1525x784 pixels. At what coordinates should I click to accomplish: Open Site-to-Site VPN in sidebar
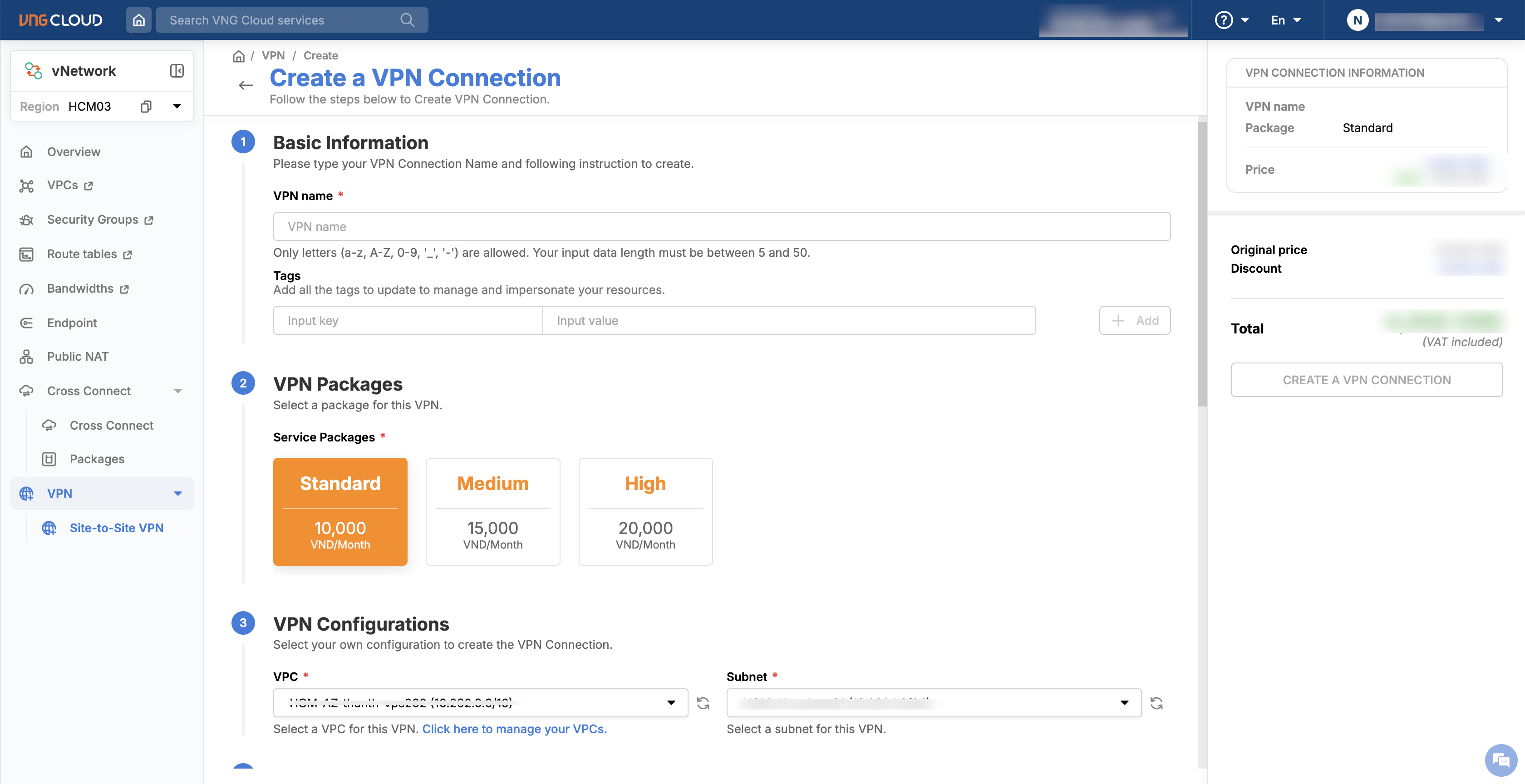pos(116,528)
